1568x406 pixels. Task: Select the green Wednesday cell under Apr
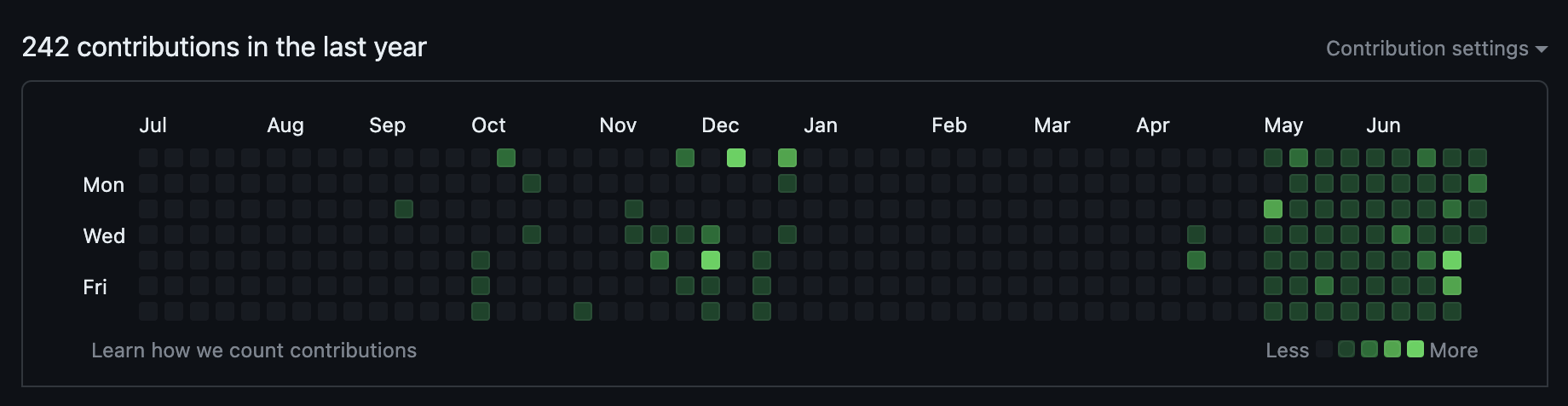click(1196, 235)
